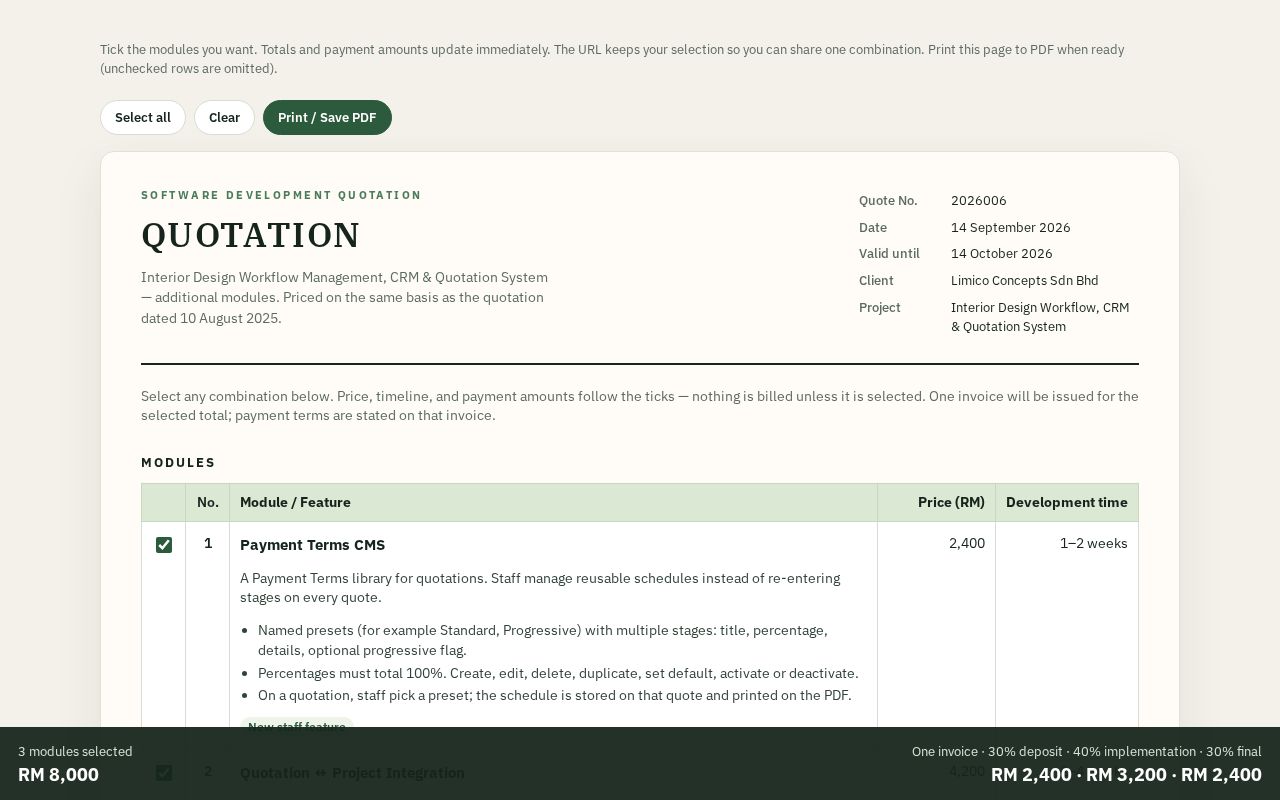Click payment split RM 2,400 · RM 3,200 · RM 2,400
The width and height of the screenshot is (1280, 800).
coord(1126,774)
